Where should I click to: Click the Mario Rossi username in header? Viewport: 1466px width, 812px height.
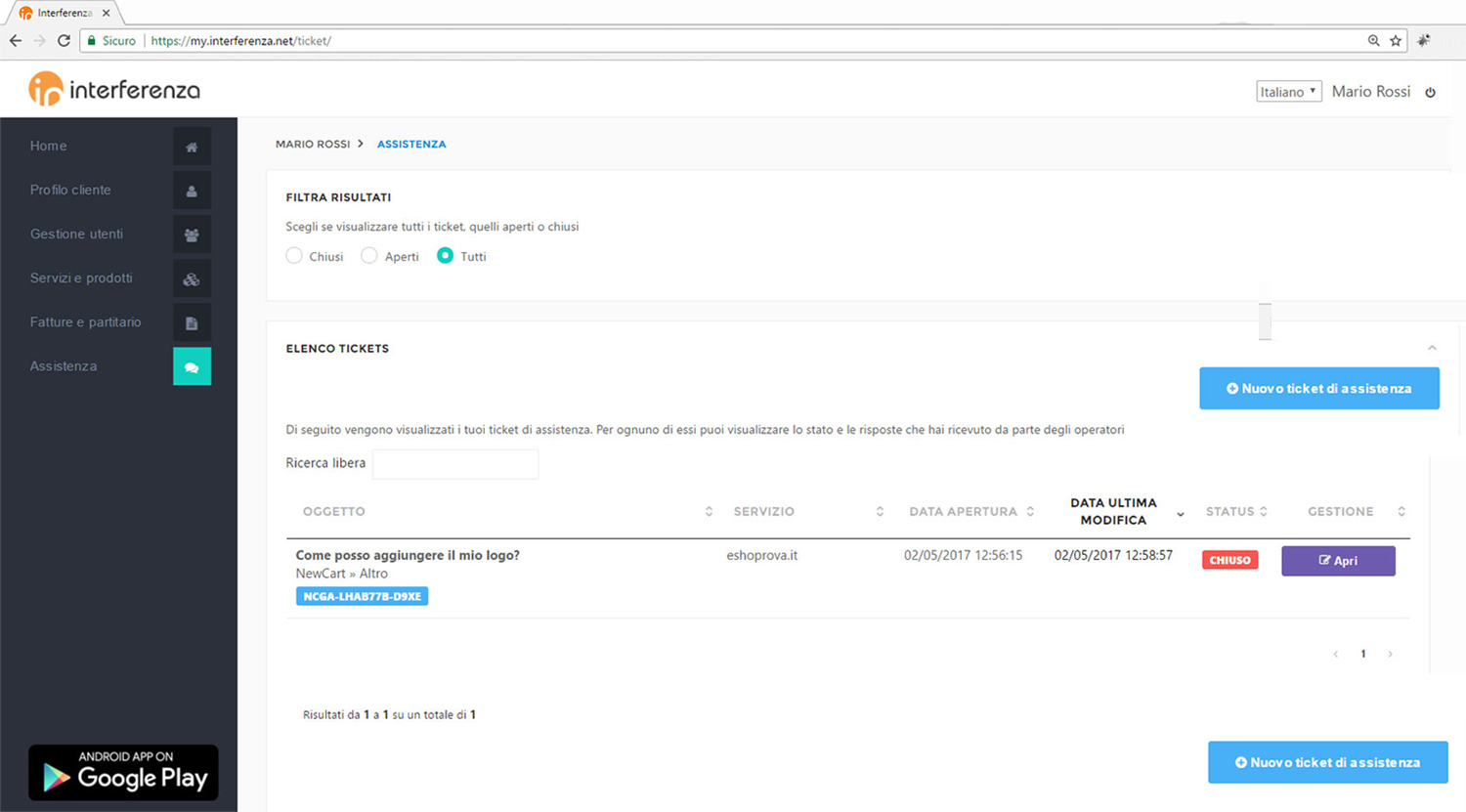(x=1371, y=91)
